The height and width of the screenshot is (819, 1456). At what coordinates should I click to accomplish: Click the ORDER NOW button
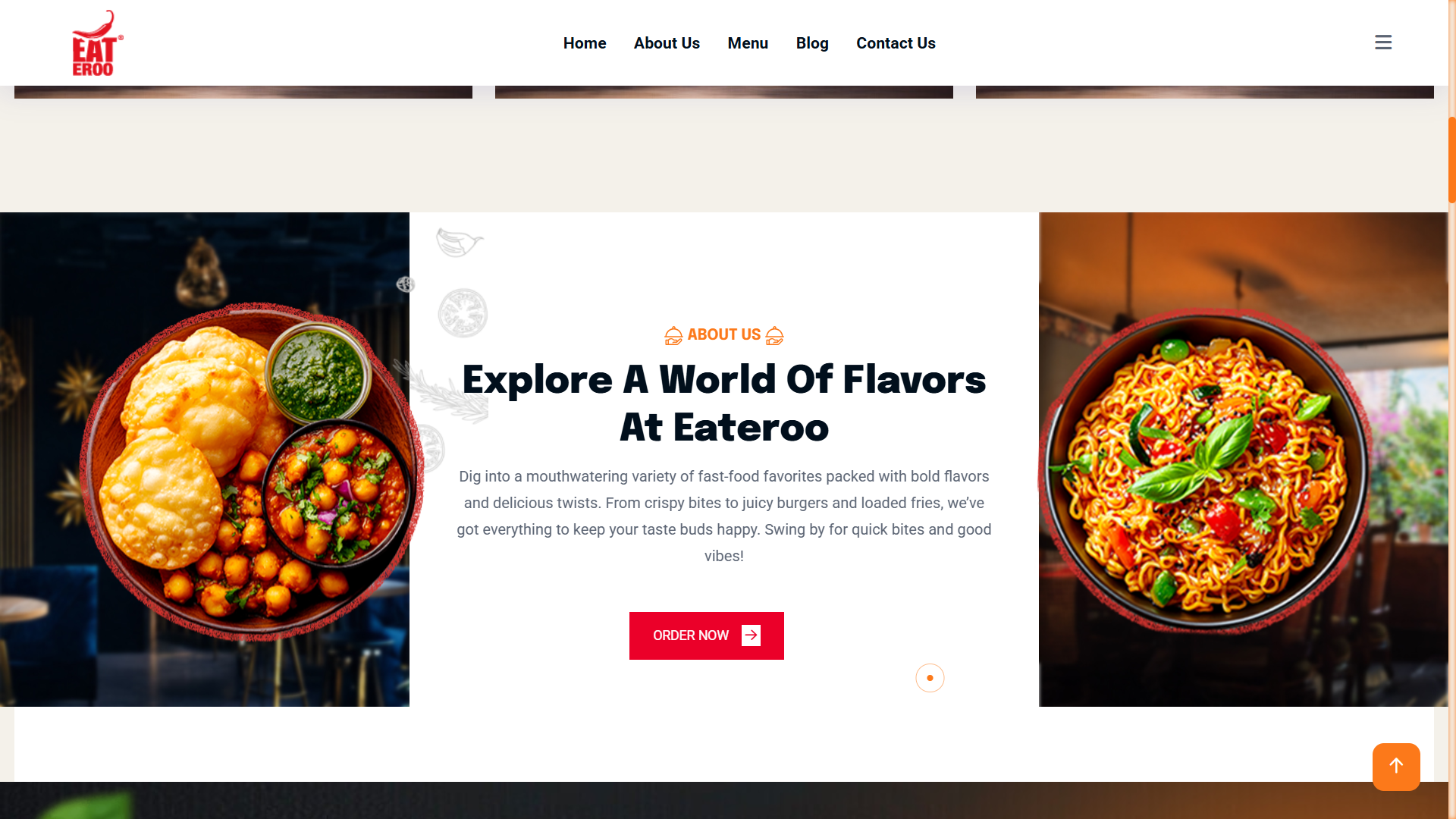(707, 635)
